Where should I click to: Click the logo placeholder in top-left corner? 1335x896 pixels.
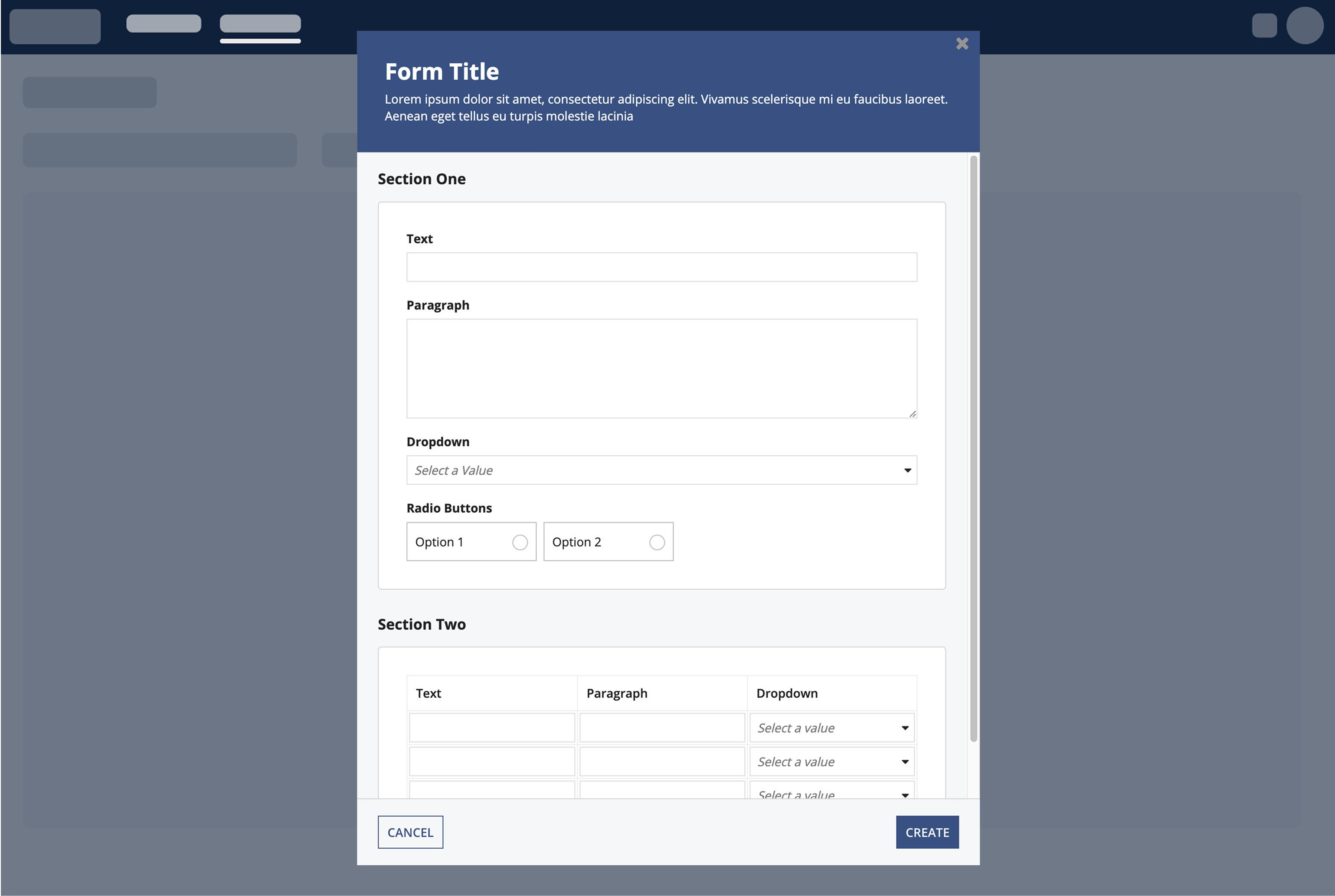point(55,26)
